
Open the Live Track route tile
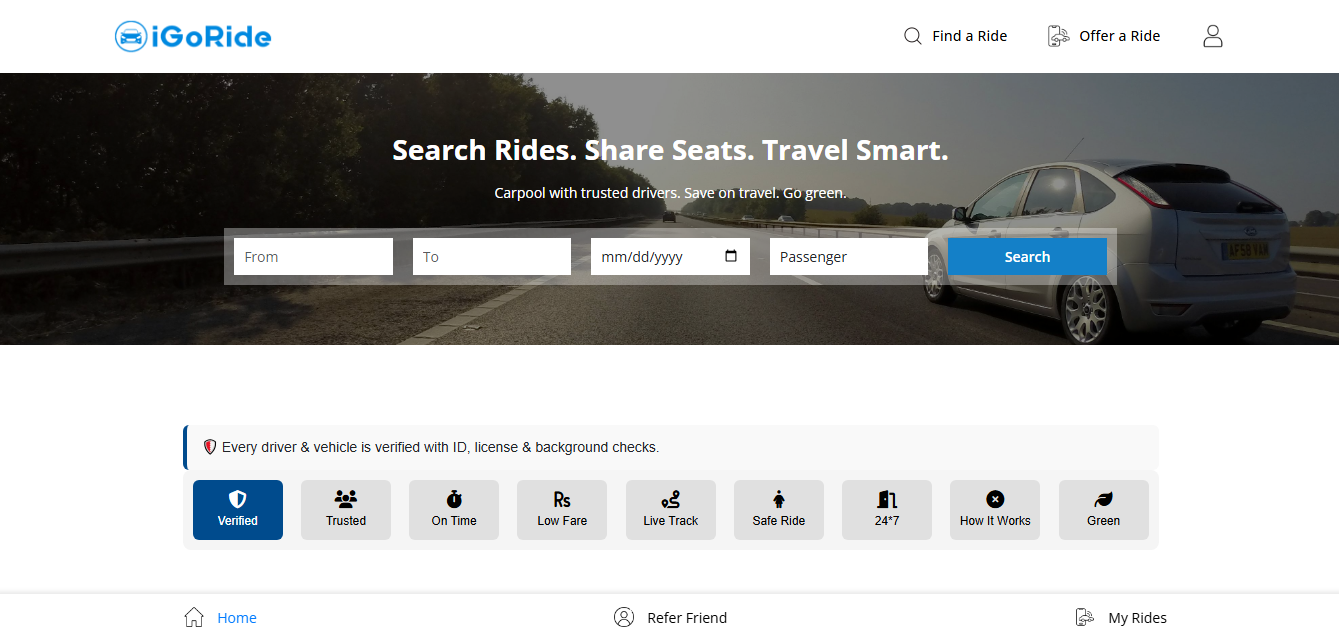click(670, 510)
